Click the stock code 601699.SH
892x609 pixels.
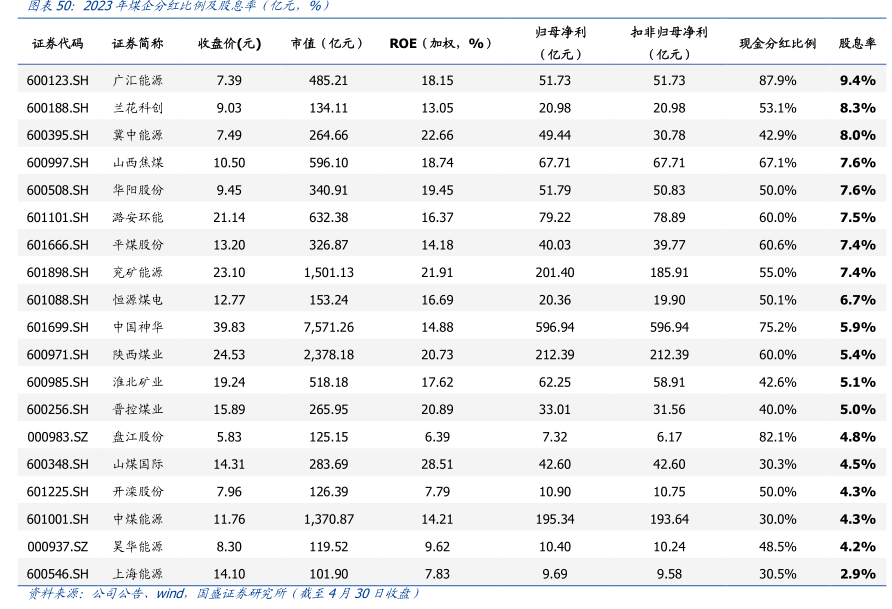(57, 328)
